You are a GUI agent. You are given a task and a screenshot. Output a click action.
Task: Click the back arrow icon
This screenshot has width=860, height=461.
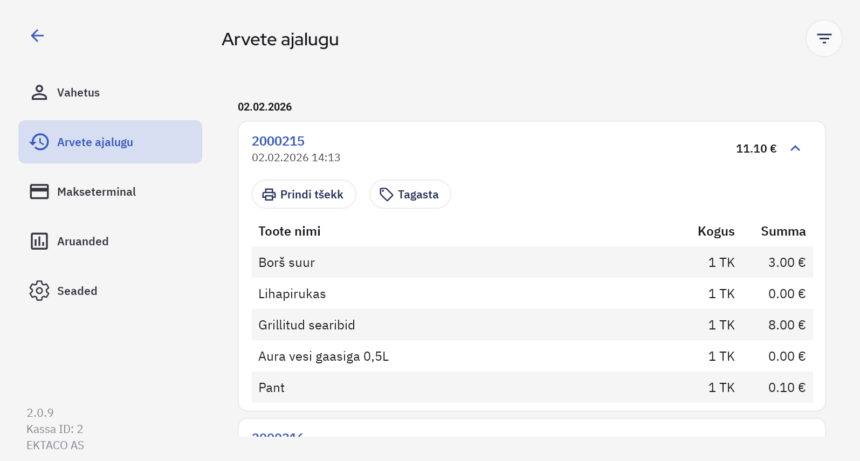[37, 36]
